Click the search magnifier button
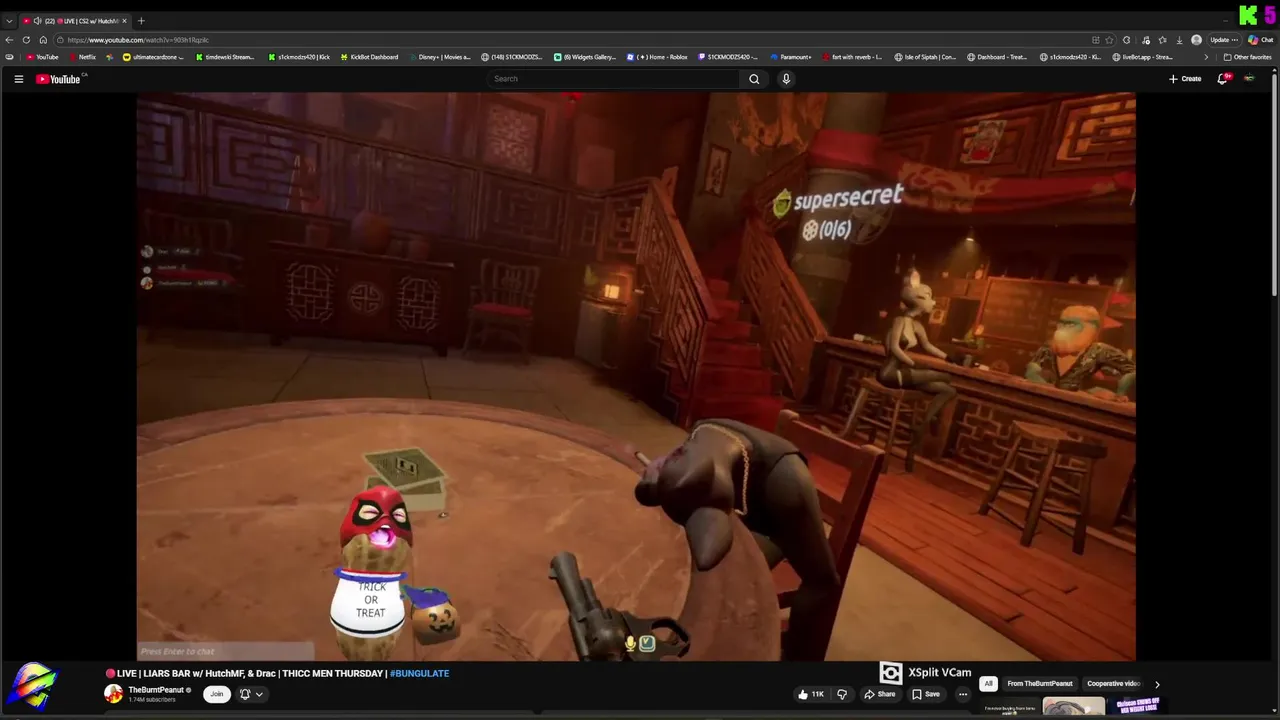Screen dimensions: 1280x720 754,79
